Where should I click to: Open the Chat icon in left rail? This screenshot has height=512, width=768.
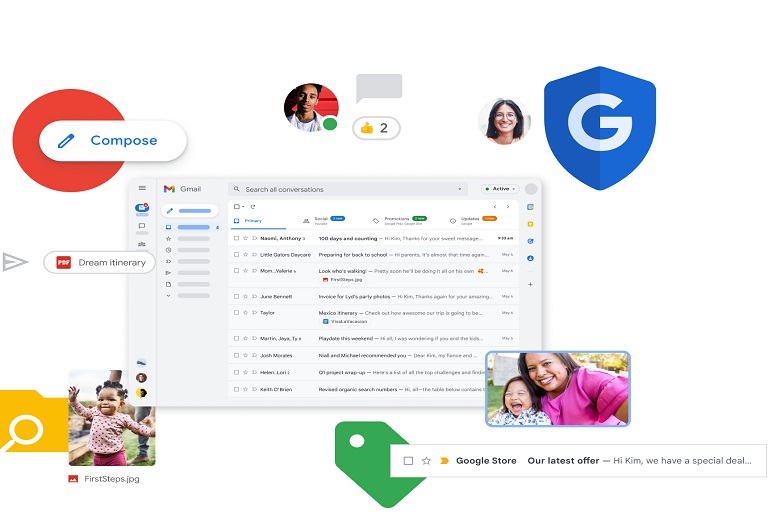click(x=141, y=226)
